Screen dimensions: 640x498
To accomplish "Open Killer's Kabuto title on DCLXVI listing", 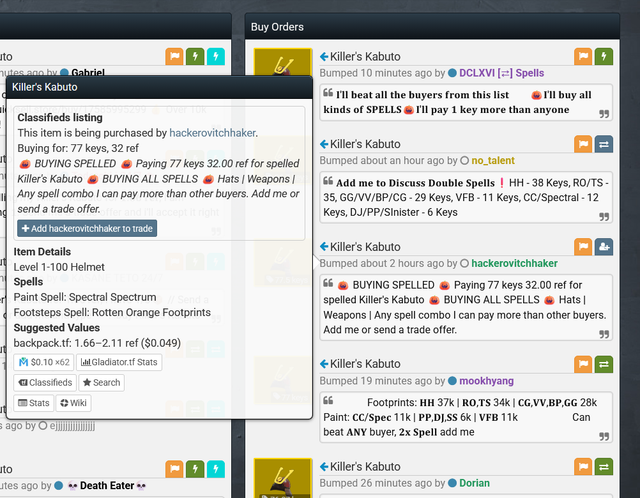I will coord(365,57).
